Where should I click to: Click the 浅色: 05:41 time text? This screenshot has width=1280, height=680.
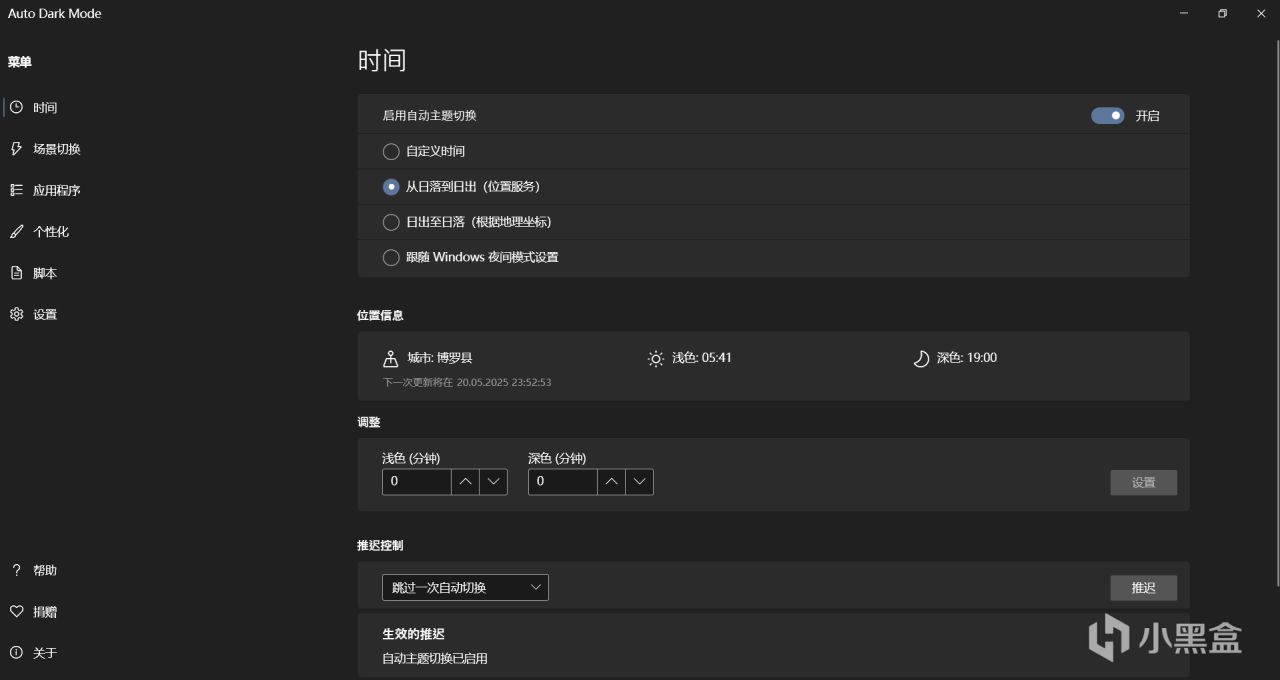pos(702,358)
